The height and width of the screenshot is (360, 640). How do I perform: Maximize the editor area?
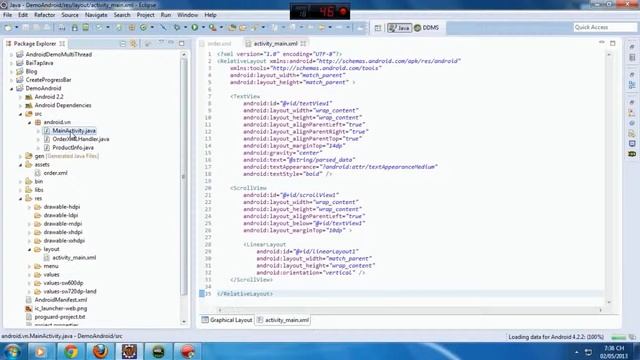pos(613,43)
